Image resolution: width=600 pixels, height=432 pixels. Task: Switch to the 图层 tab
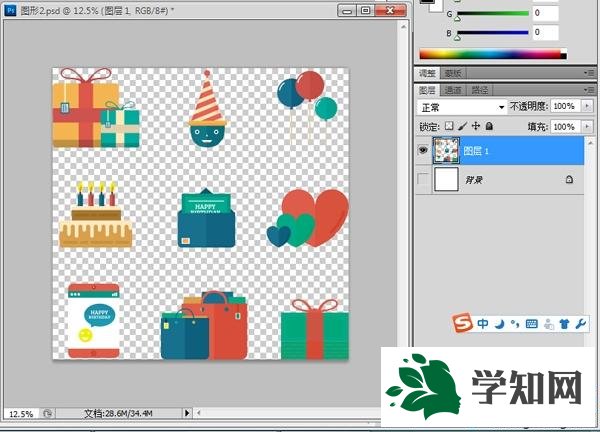[x=427, y=90]
